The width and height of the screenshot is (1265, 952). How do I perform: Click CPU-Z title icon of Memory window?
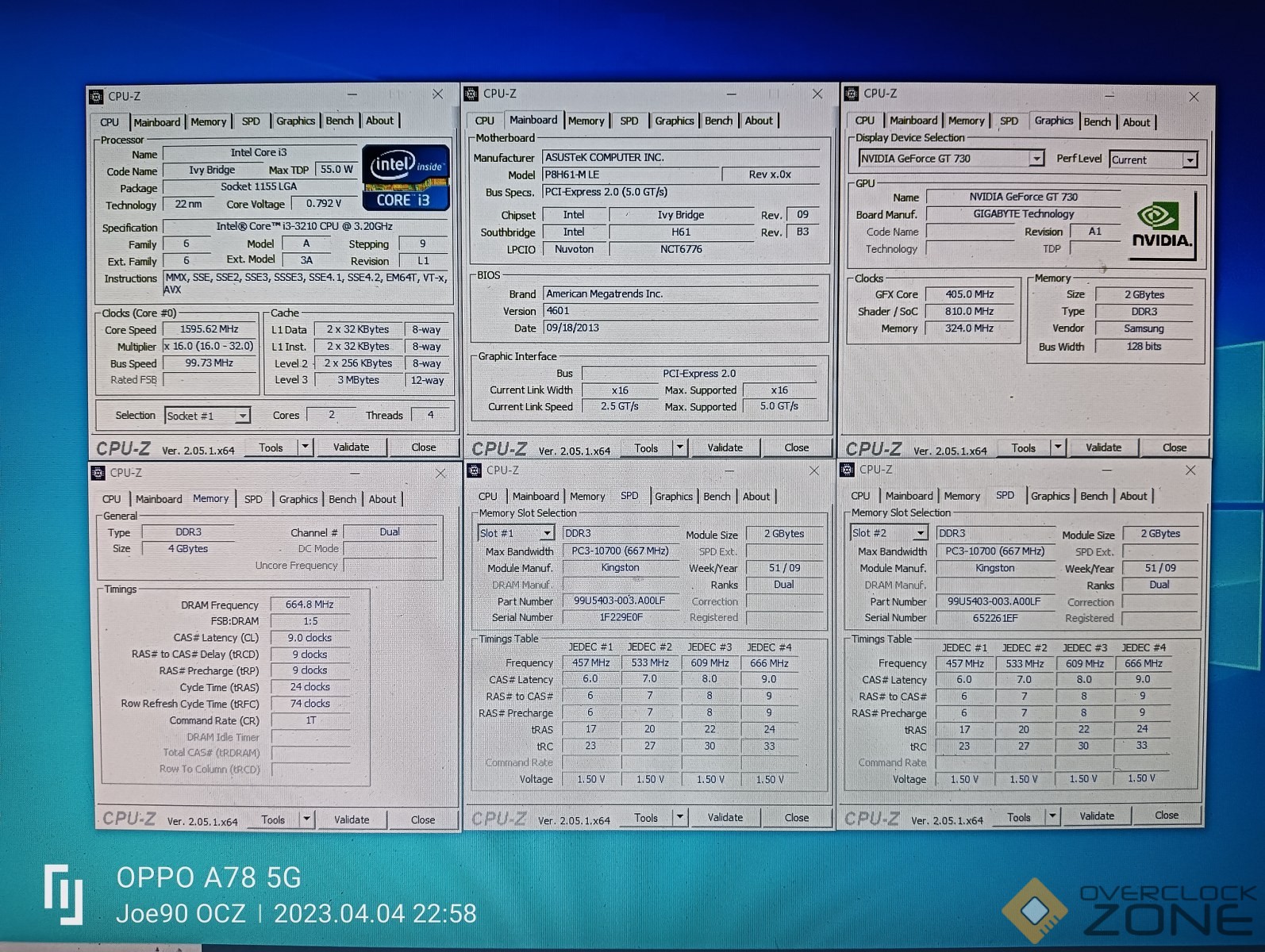(98, 473)
